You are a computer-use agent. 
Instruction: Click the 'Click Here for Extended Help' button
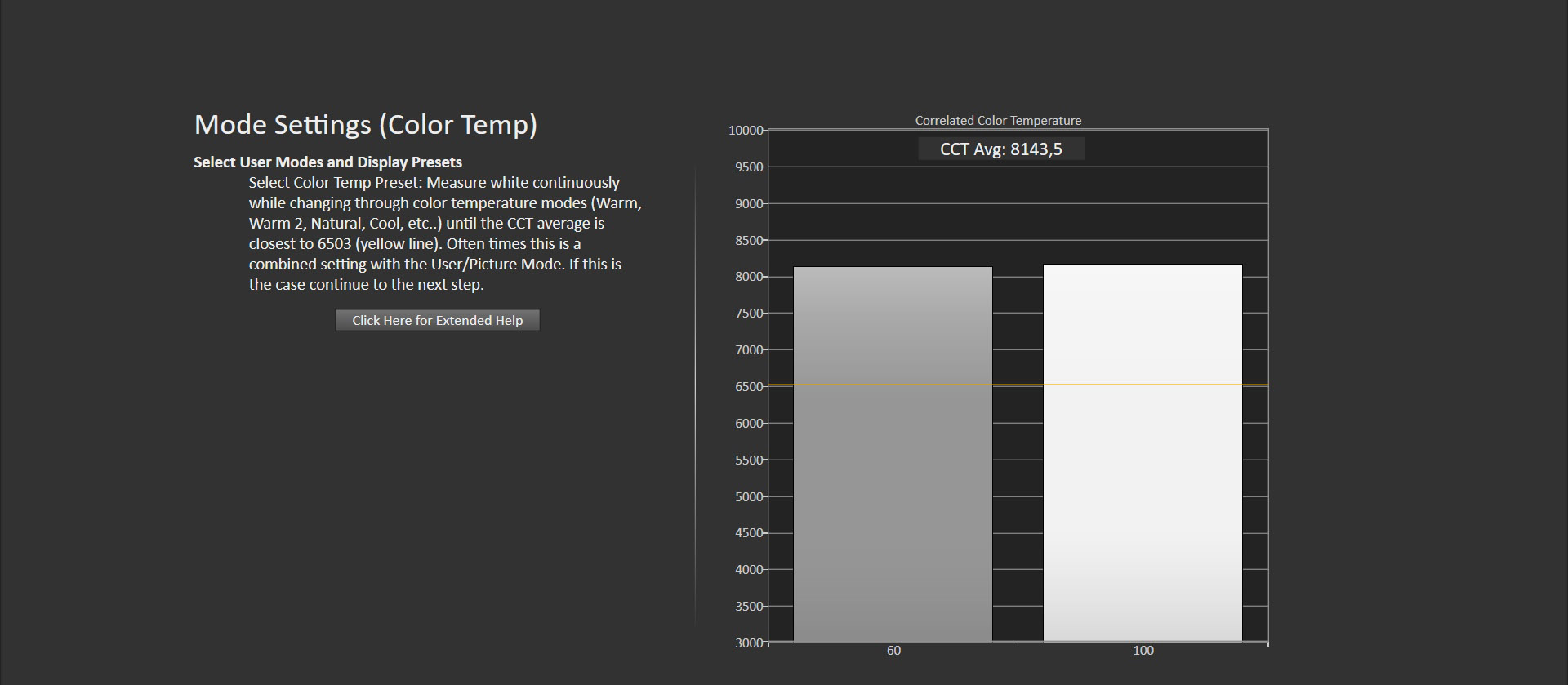[437, 320]
